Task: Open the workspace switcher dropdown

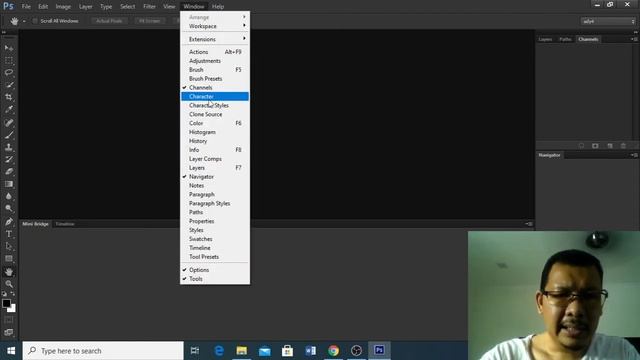Action: tap(608, 21)
